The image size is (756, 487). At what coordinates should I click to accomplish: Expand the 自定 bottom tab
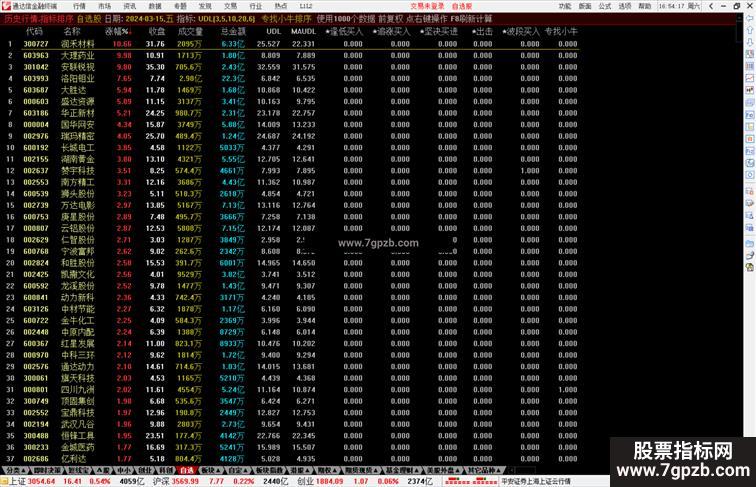point(237,470)
